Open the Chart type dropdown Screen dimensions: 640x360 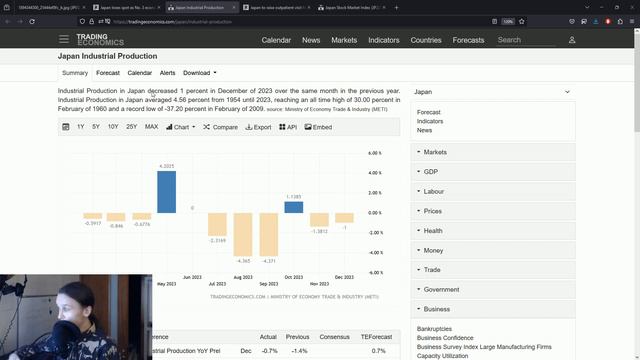point(181,127)
